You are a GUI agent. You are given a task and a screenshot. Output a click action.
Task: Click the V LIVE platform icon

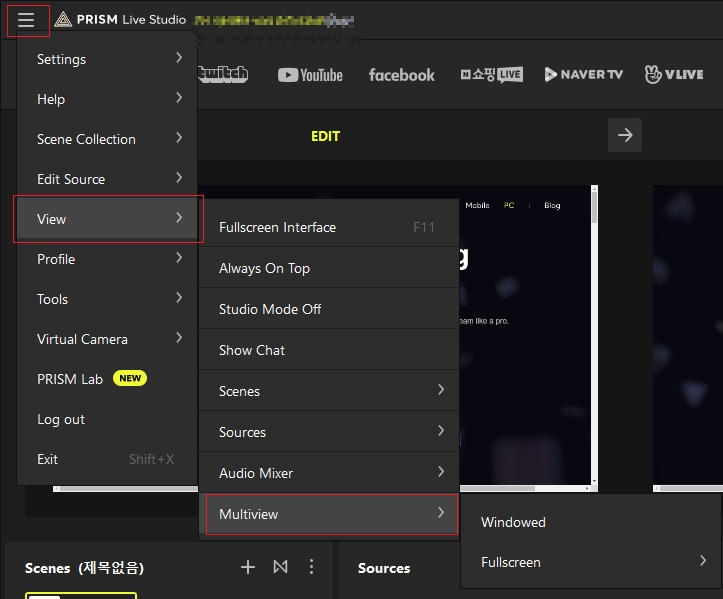674,75
